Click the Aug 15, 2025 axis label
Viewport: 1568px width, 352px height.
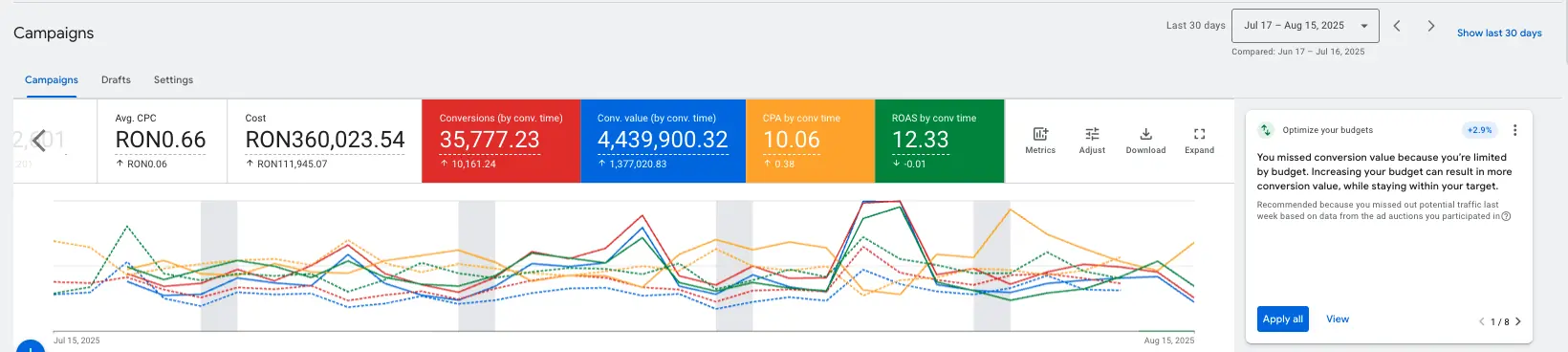coord(1169,341)
